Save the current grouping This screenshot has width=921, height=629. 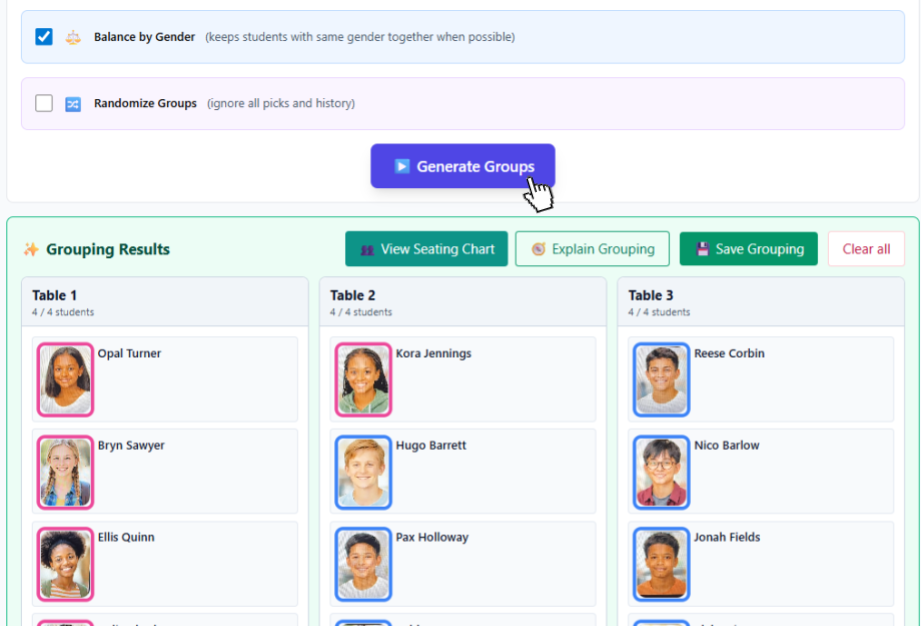pyautogui.click(x=748, y=250)
